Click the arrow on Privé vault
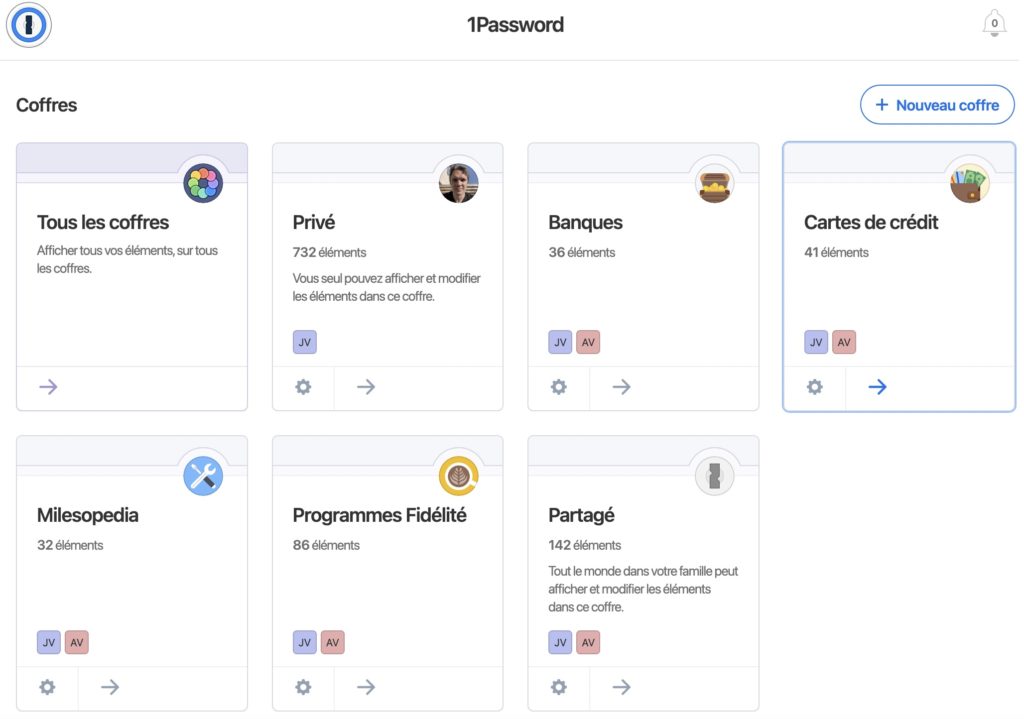The image size is (1024, 719). coord(366,387)
